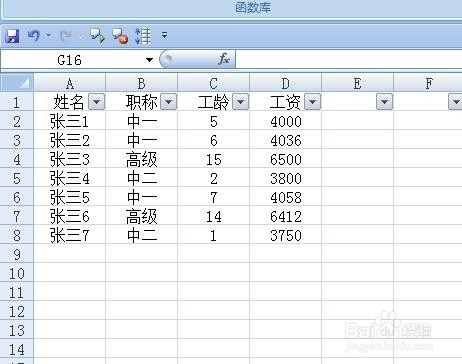Click into the formula bar
This screenshot has width=462, height=364.
click(349, 60)
